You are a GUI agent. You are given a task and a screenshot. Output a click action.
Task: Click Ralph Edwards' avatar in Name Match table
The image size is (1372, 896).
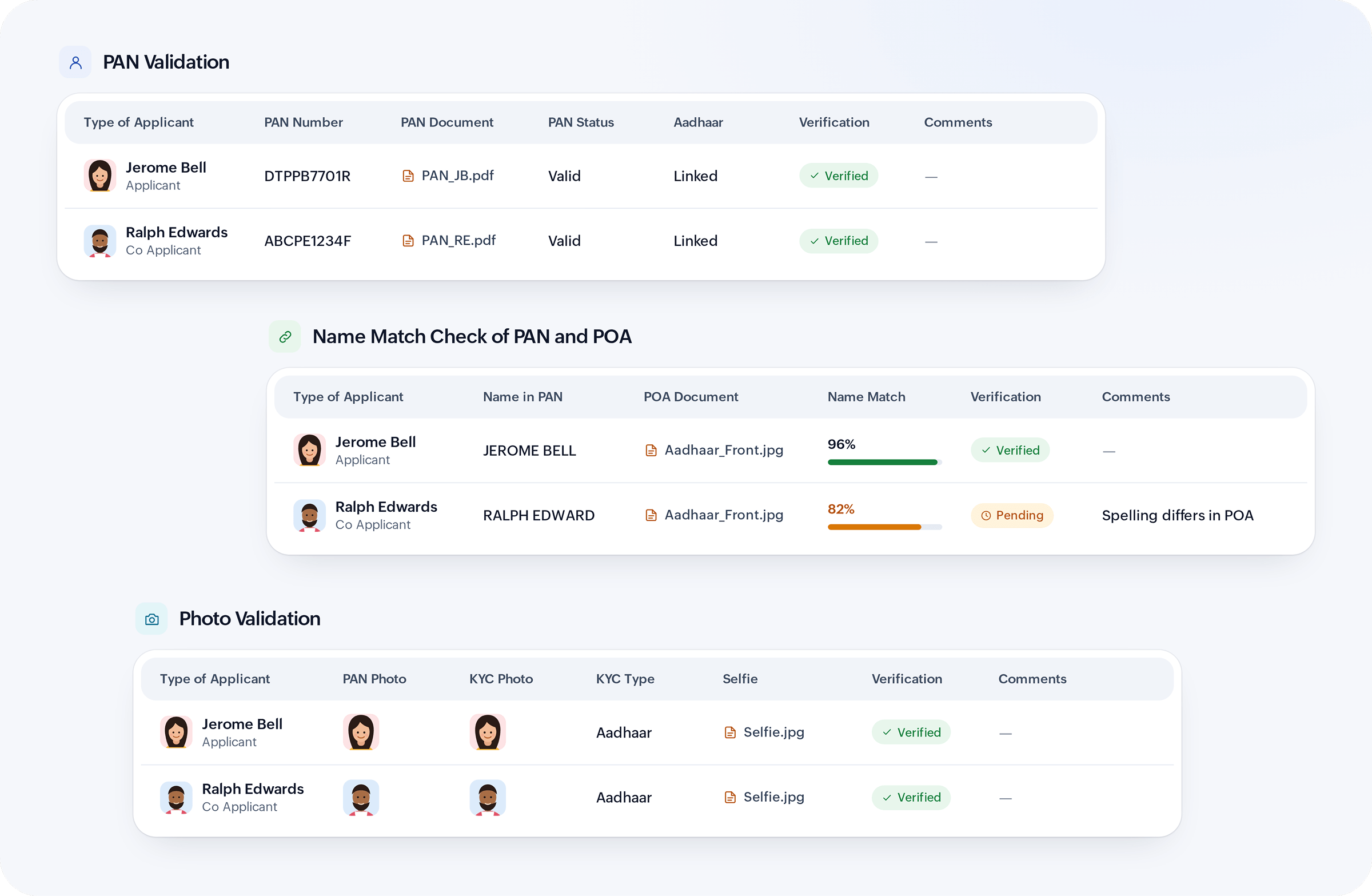(x=310, y=515)
